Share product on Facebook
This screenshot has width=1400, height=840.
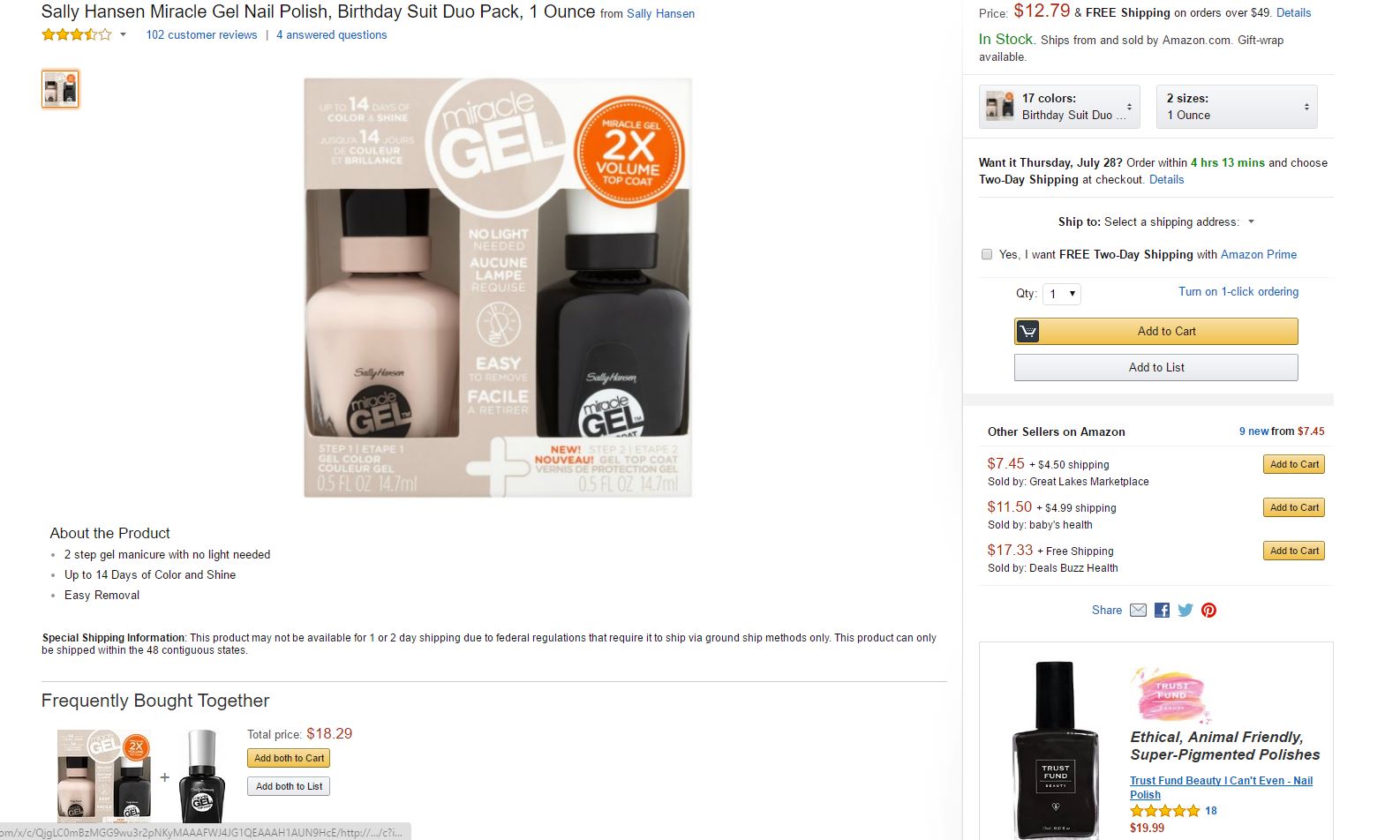coord(1162,611)
